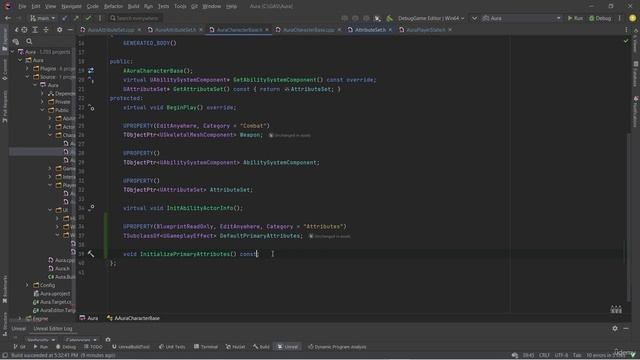Open the Aura run configuration dropdown

522,18
